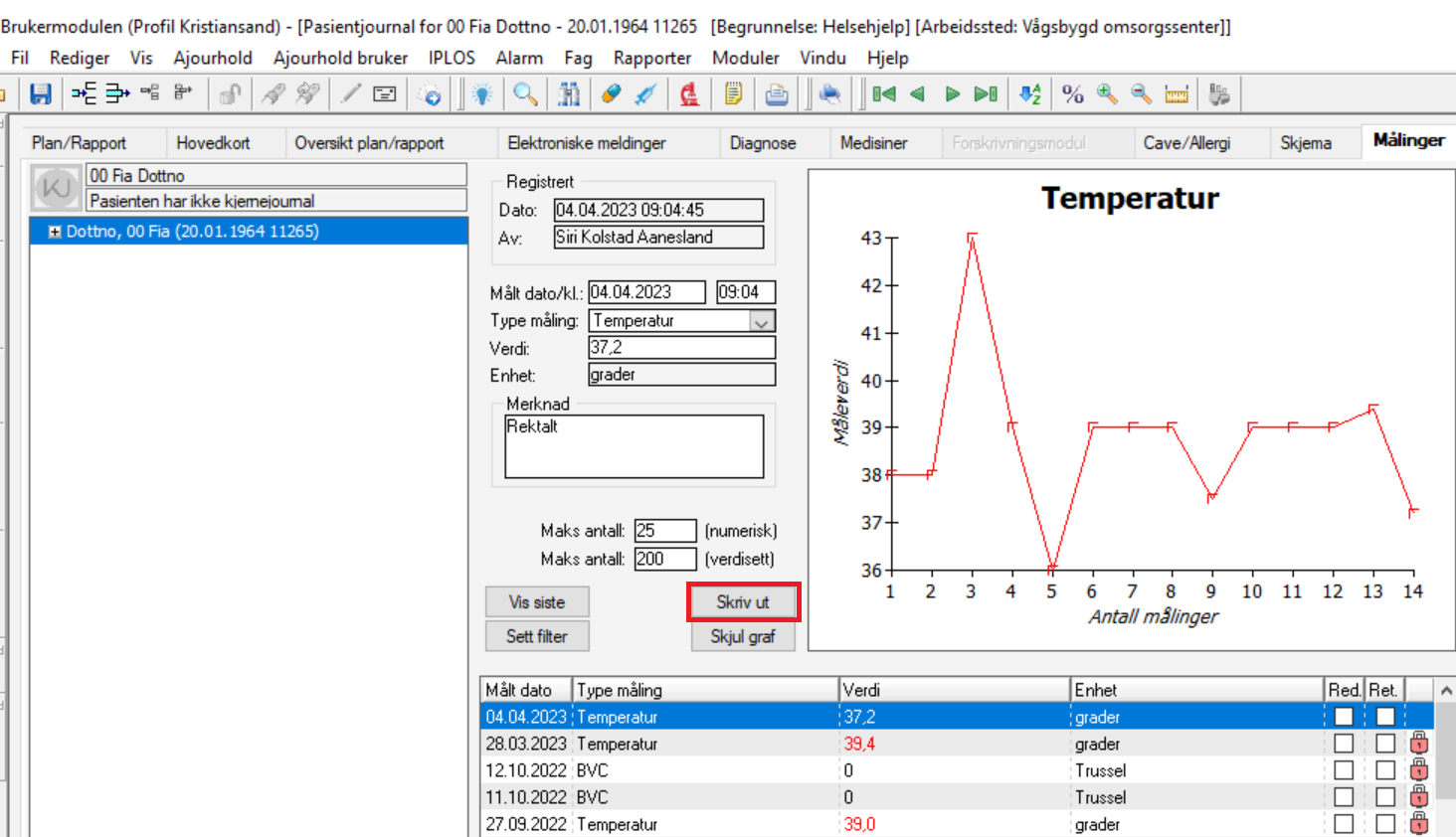Toggle Red. checkbox on the 28.03.2023 row
The width and height of the screenshot is (1456, 837).
point(1344,744)
